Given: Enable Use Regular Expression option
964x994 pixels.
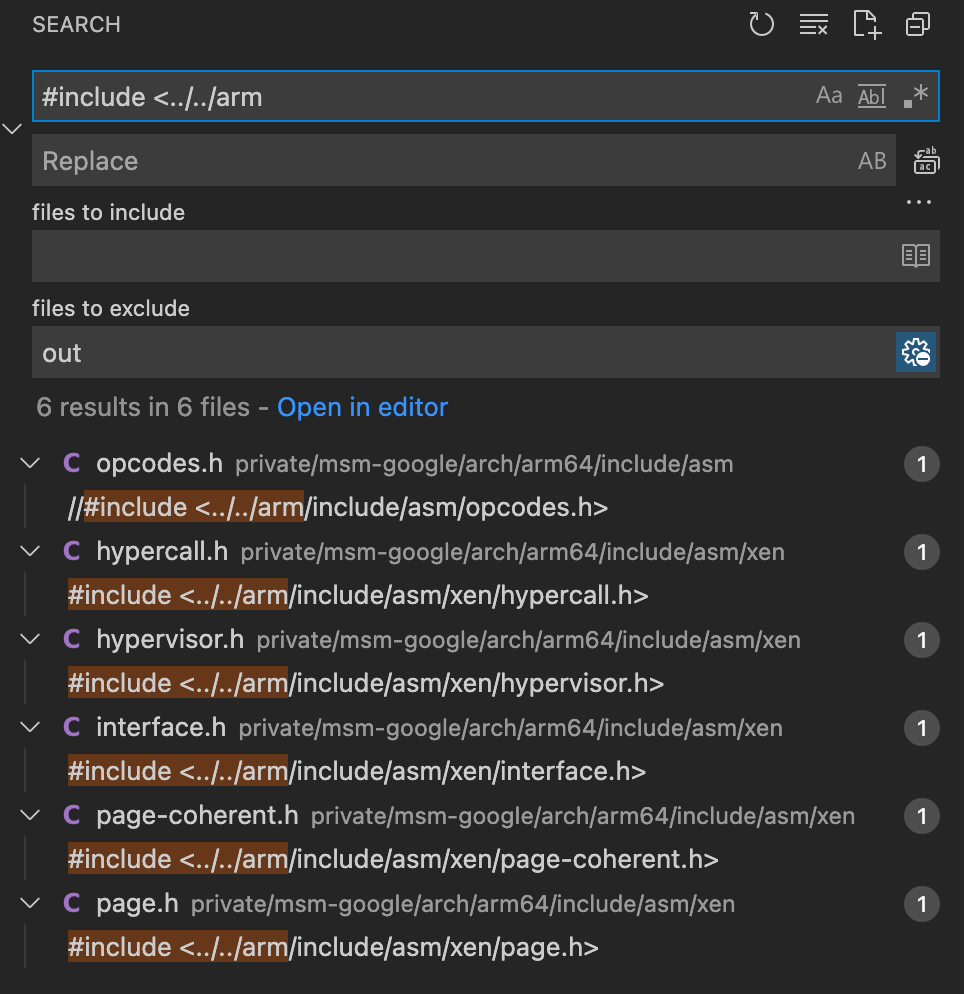Looking at the screenshot, I should [915, 96].
